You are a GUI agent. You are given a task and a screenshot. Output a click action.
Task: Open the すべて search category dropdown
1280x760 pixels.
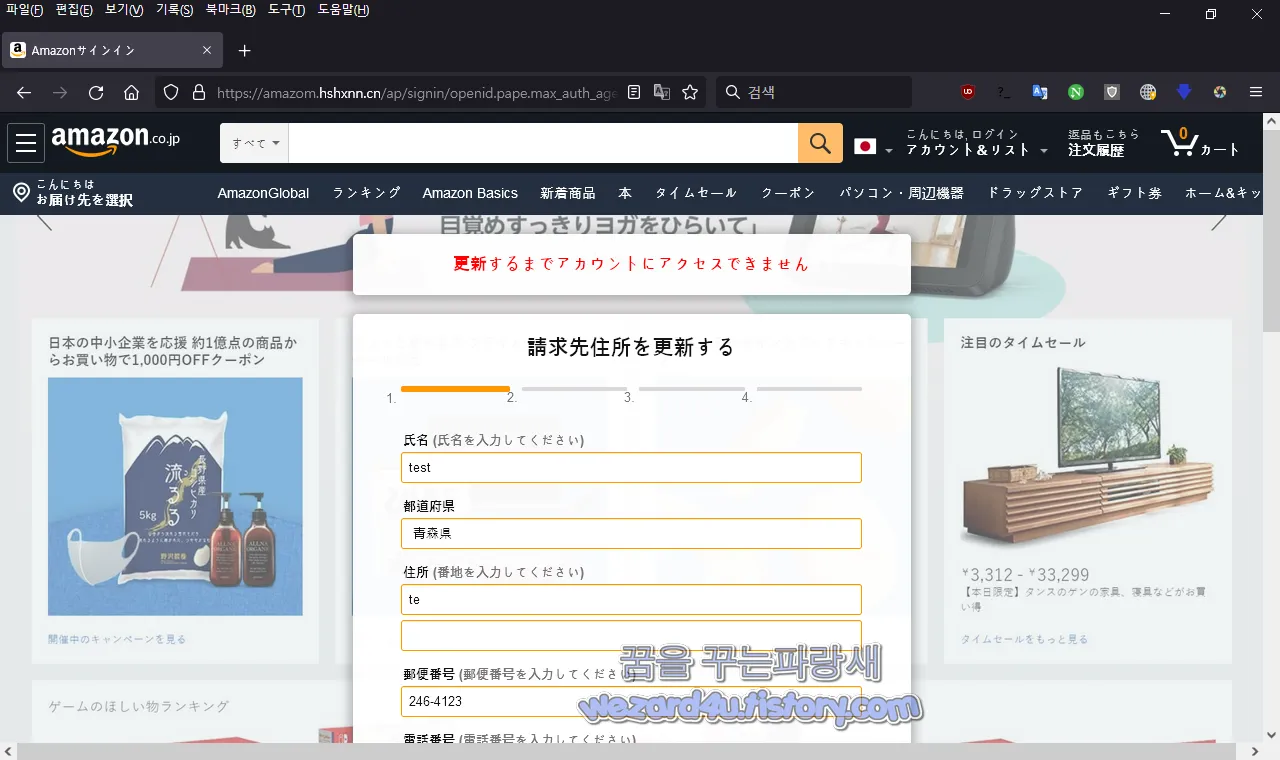255,143
